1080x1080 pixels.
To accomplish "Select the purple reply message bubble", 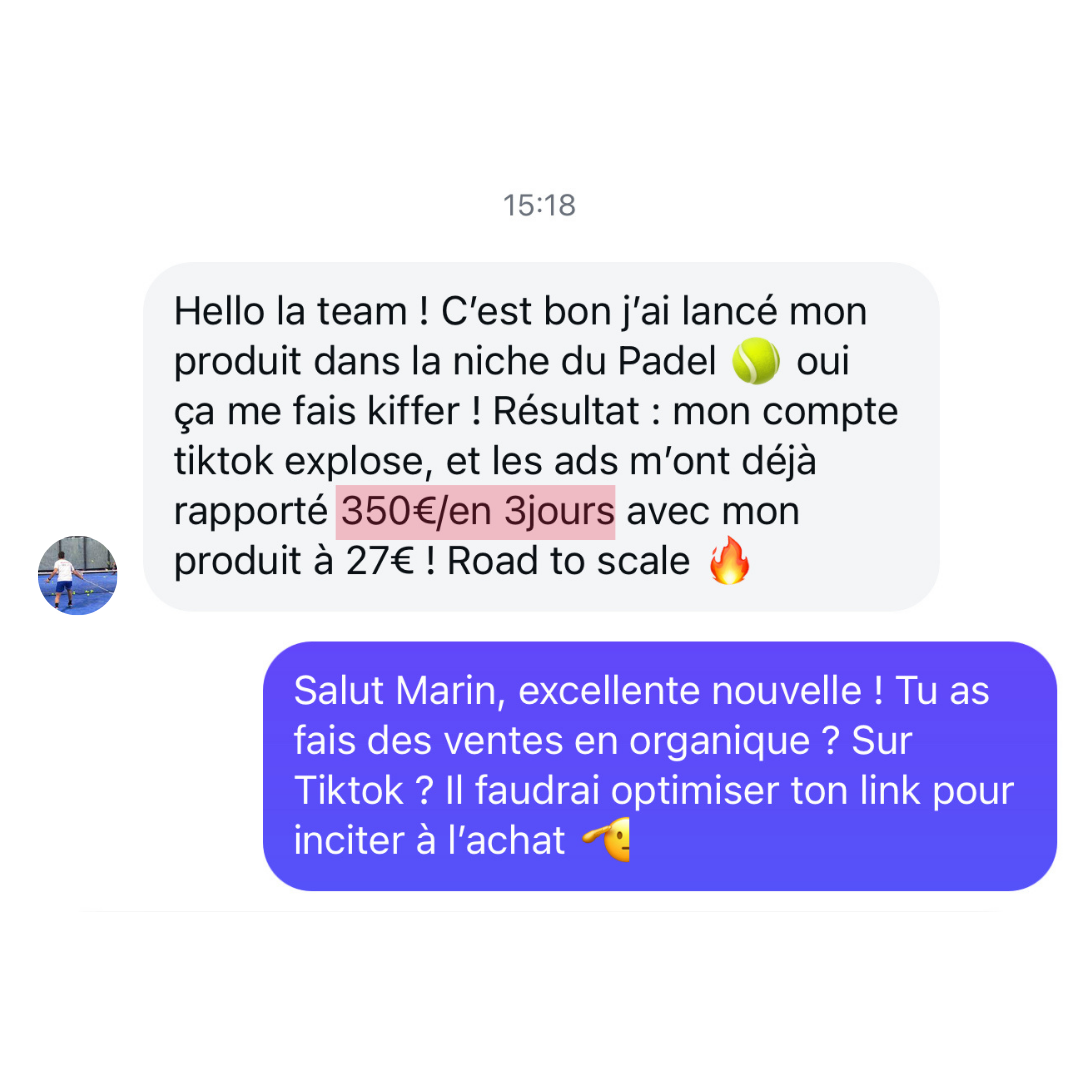I will click(660, 766).
